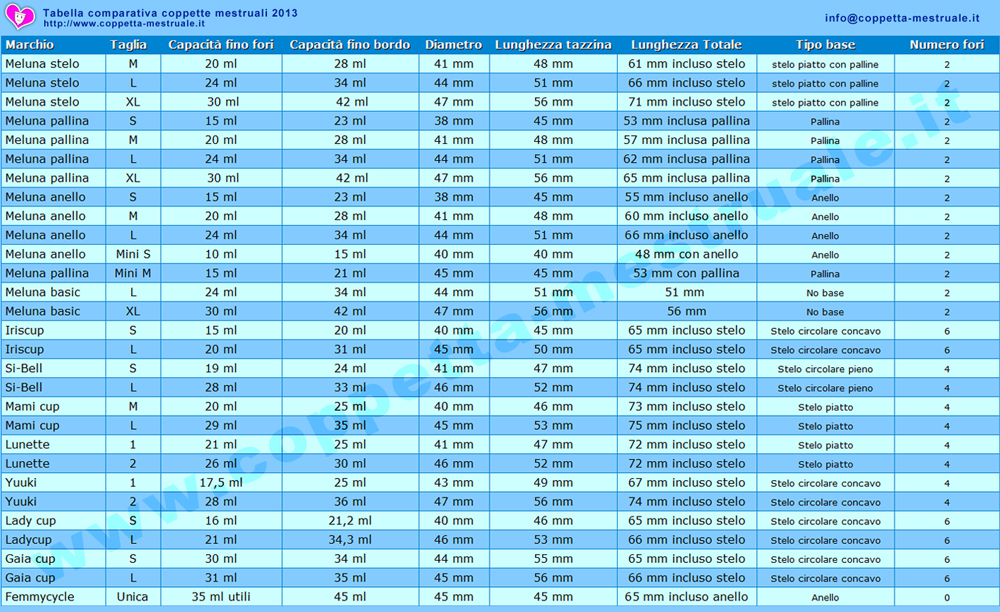This screenshot has width=1000, height=612.
Task: Click 'Lady cup' row name
Action: tap(31, 521)
